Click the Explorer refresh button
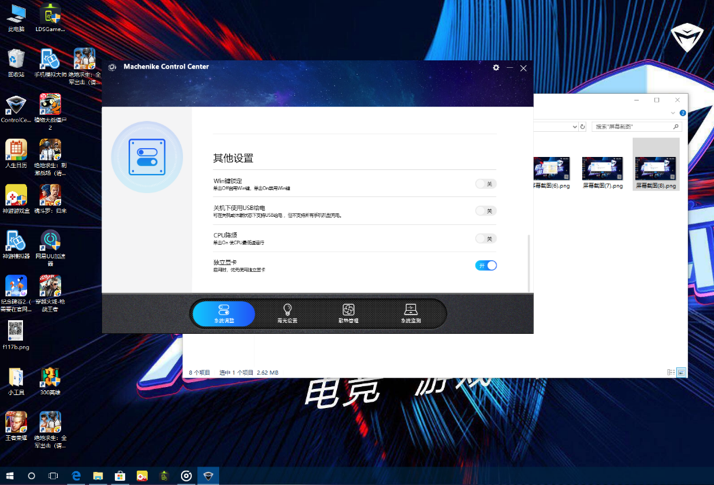 [x=582, y=127]
